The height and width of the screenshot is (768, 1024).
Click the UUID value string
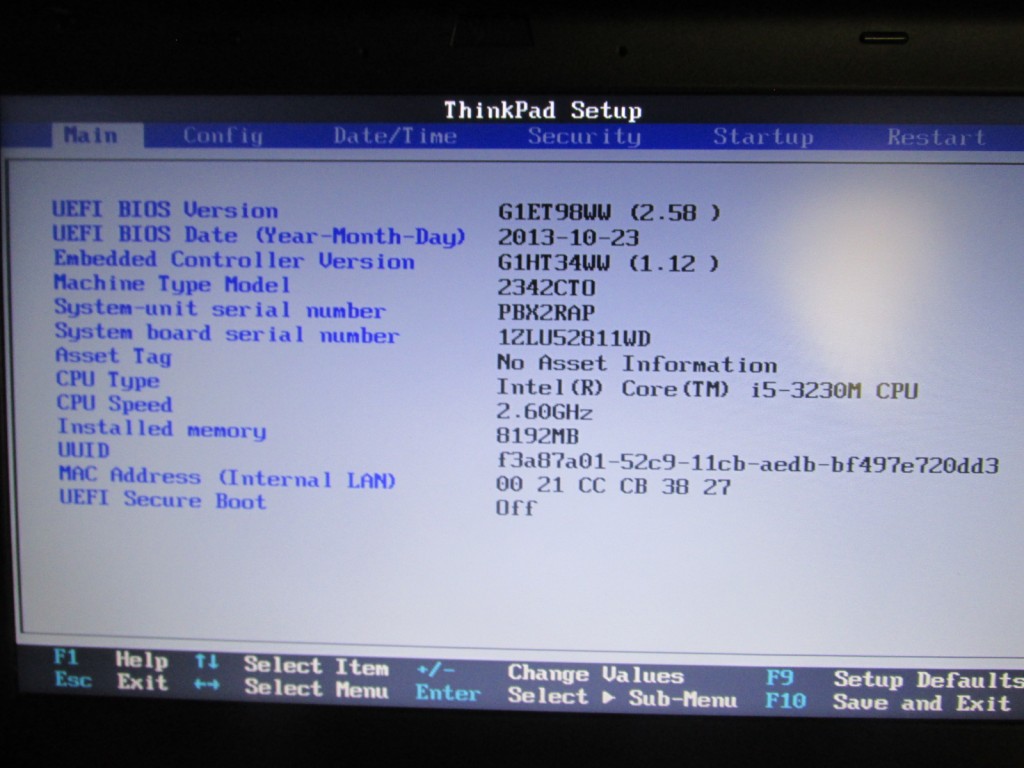tap(747, 465)
